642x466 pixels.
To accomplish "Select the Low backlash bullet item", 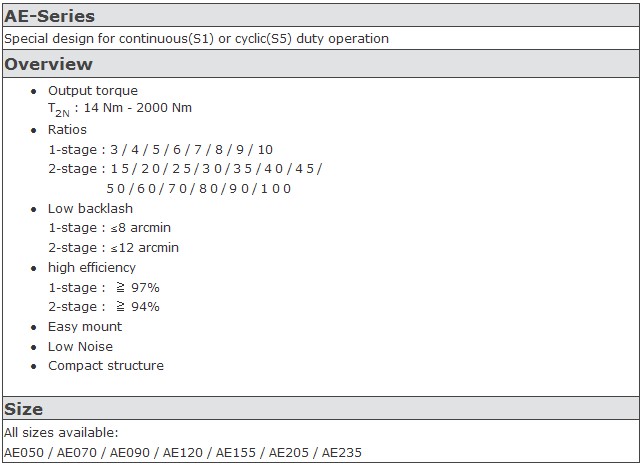I will pos(90,208).
